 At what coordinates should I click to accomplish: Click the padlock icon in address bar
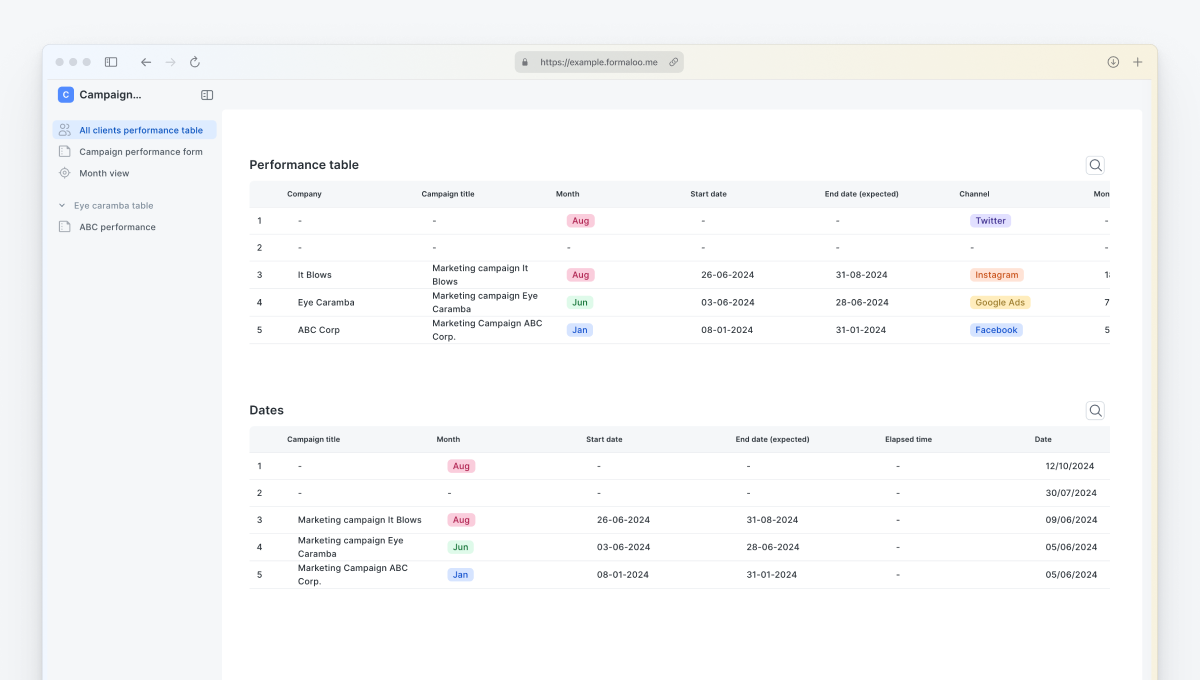pos(525,62)
